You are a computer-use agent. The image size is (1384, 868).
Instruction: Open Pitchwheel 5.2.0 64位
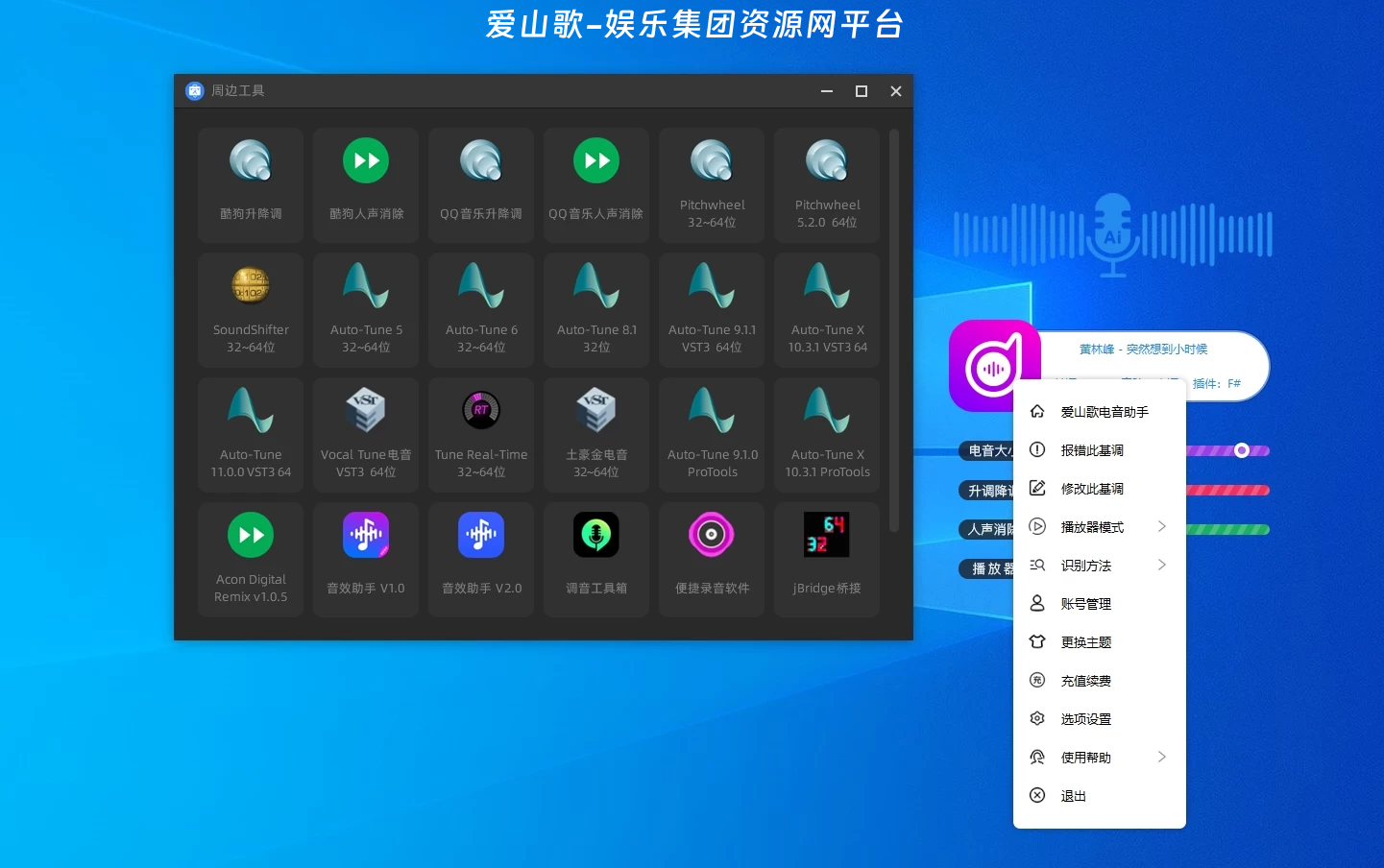[x=827, y=184]
